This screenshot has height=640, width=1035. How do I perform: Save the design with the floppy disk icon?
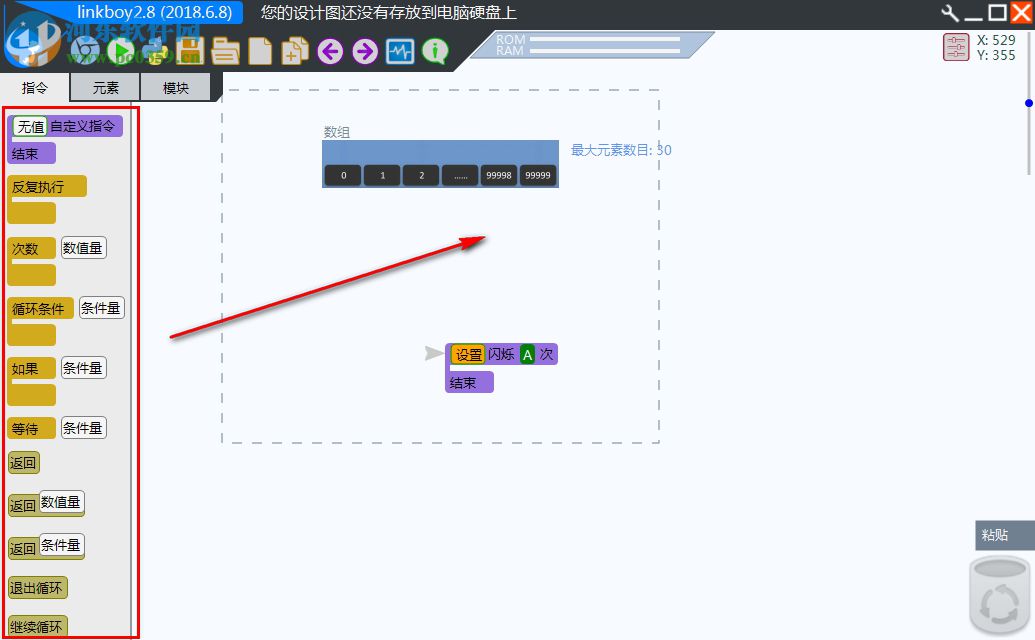[x=189, y=51]
